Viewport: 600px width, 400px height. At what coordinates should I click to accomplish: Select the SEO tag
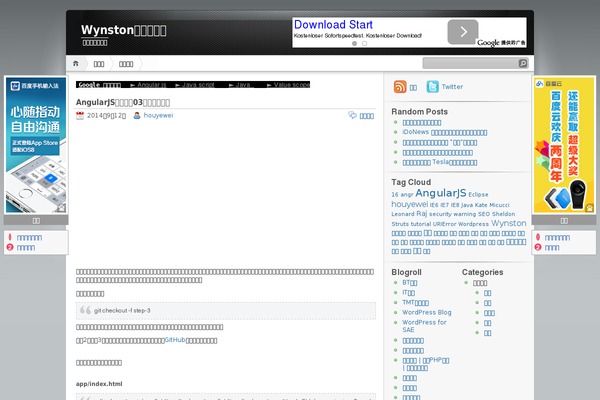(484, 214)
